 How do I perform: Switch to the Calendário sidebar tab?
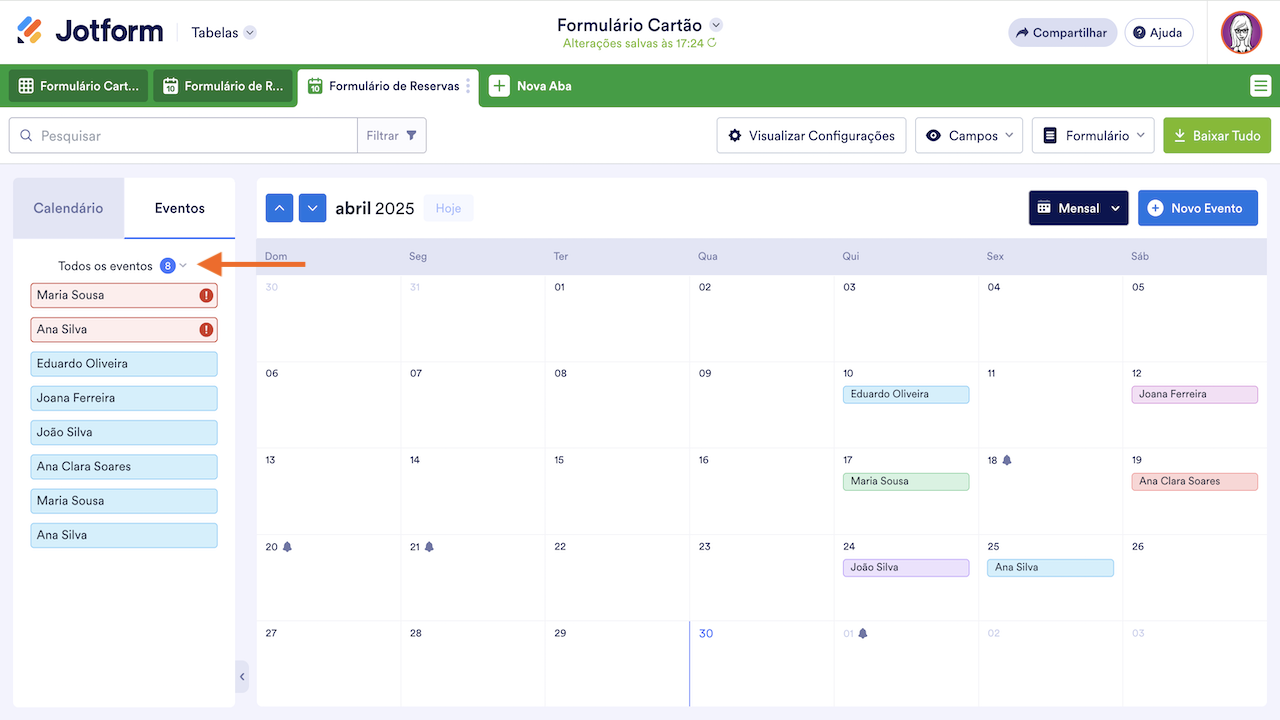click(68, 208)
